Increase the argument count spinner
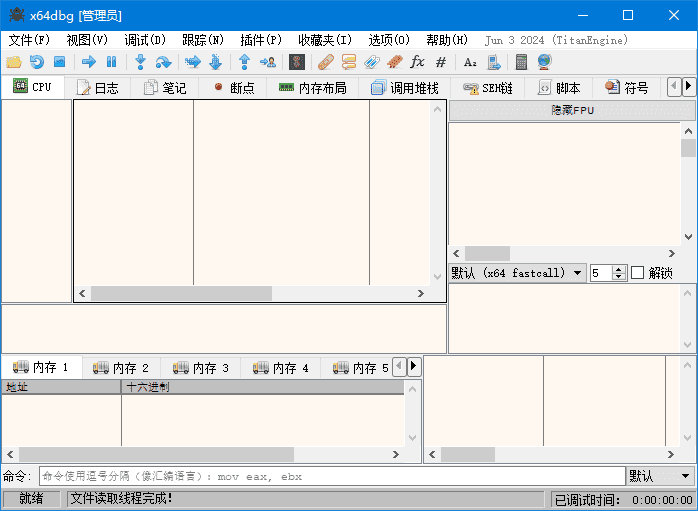 click(619, 269)
